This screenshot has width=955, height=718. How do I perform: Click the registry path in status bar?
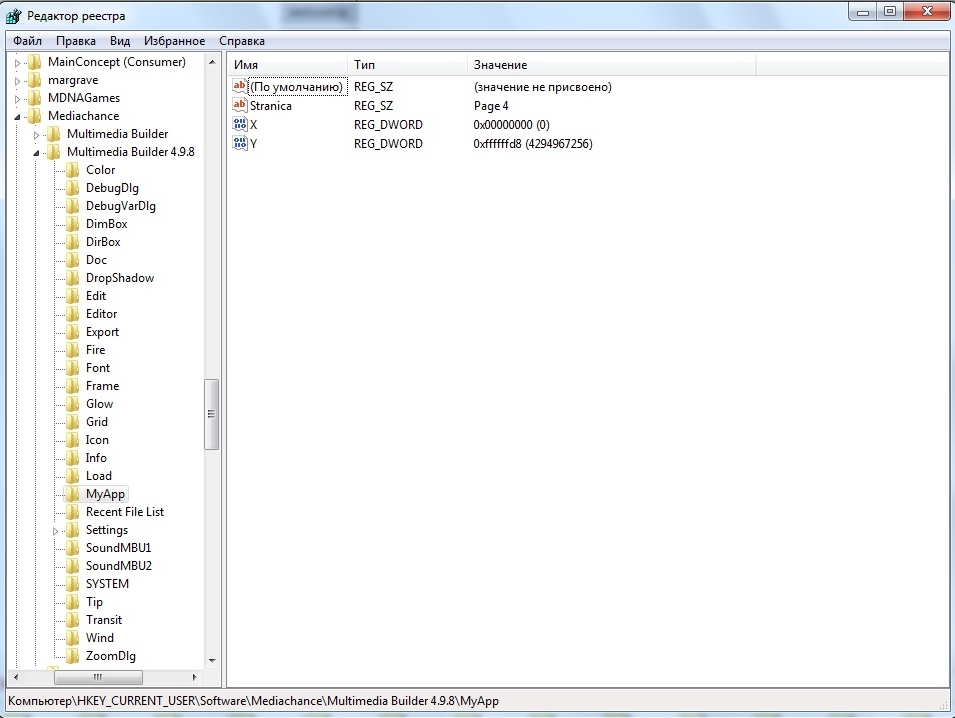[253, 700]
